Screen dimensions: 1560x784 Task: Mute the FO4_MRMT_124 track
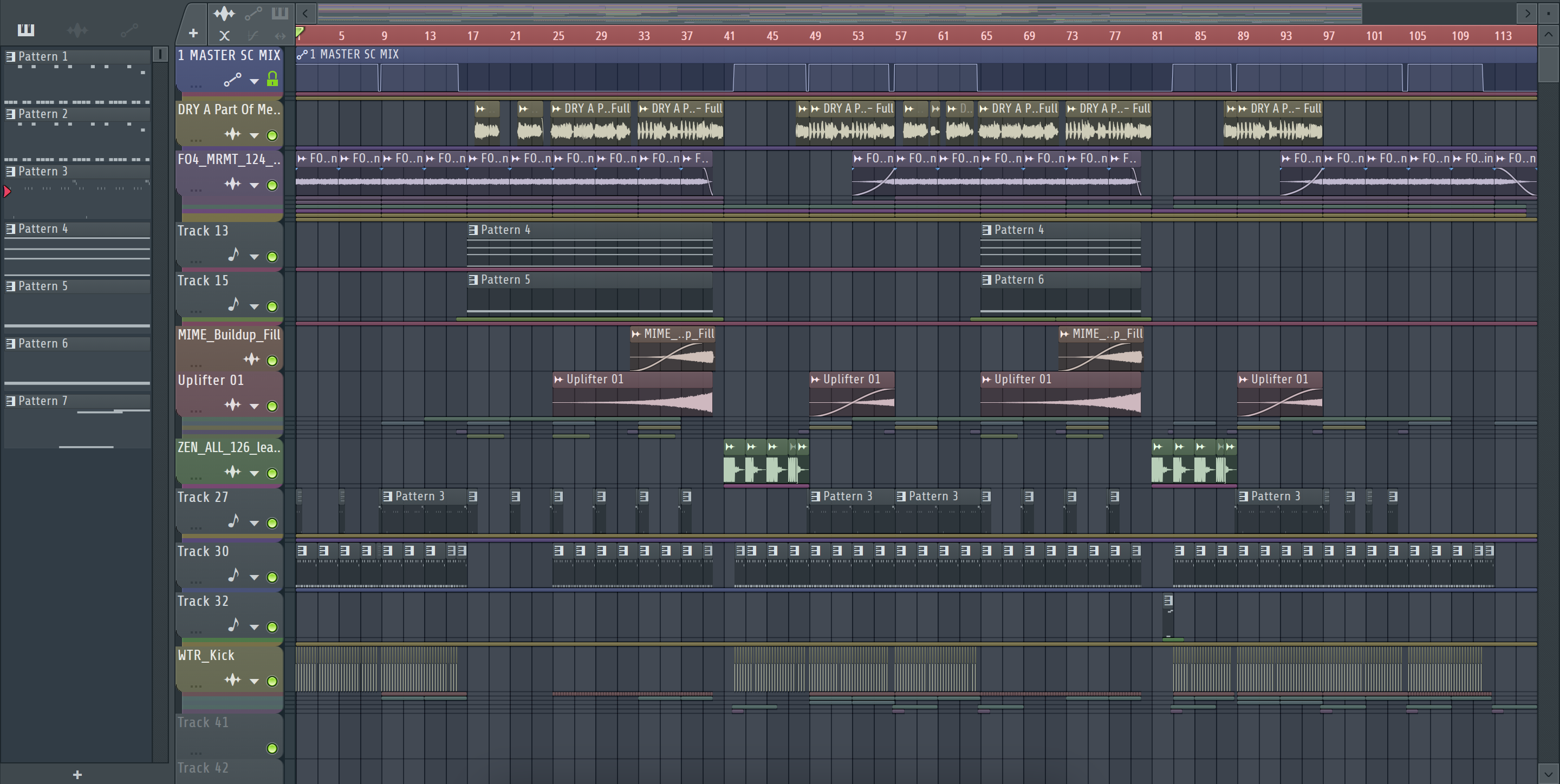tap(272, 185)
